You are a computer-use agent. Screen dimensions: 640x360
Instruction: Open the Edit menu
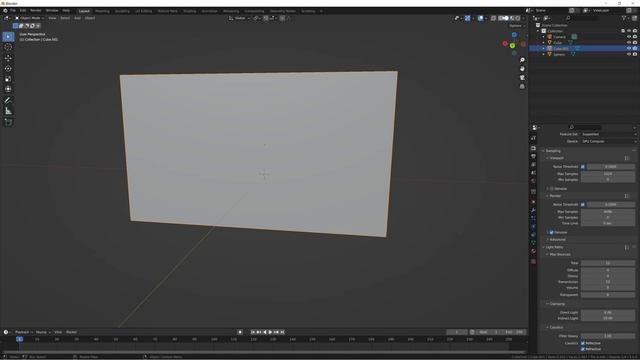point(23,11)
